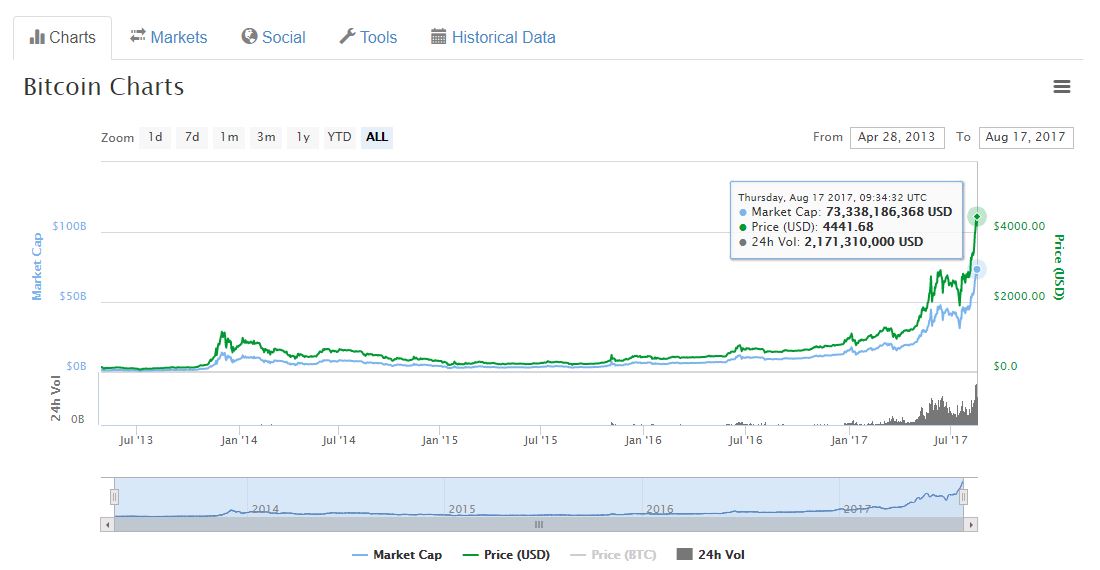Image resolution: width=1100 pixels, height=570 pixels.
Task: Click the Price (USD): 4441.68 tooltip line
Action: [x=806, y=226]
